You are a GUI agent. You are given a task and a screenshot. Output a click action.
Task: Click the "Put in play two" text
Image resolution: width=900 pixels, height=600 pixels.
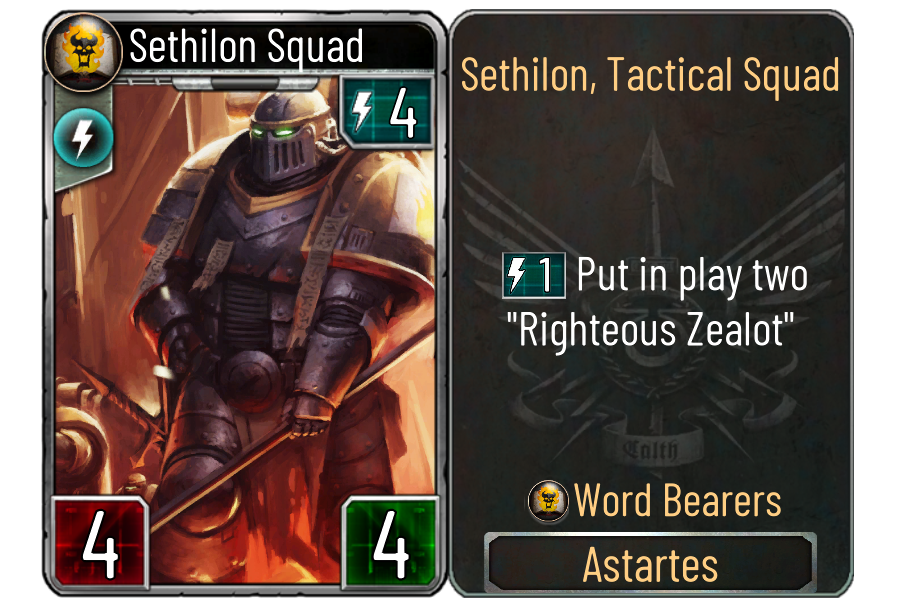click(x=693, y=276)
